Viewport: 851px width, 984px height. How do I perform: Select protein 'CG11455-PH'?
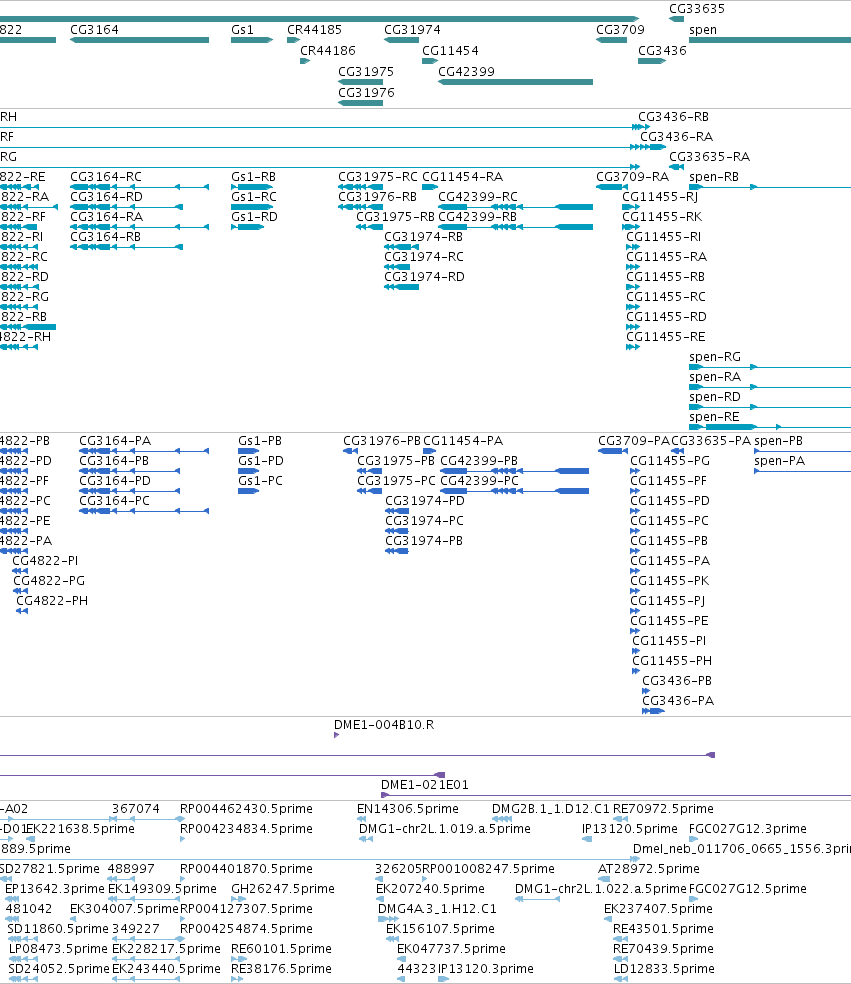(x=672, y=661)
